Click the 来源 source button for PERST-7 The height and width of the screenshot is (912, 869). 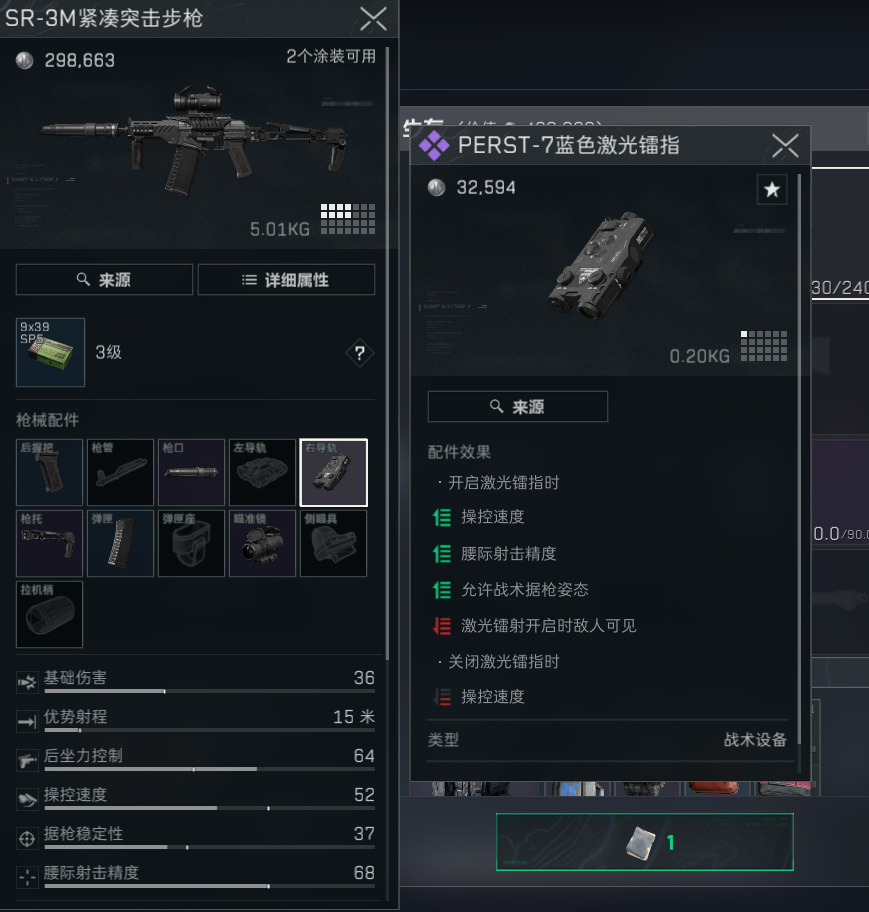tap(518, 407)
